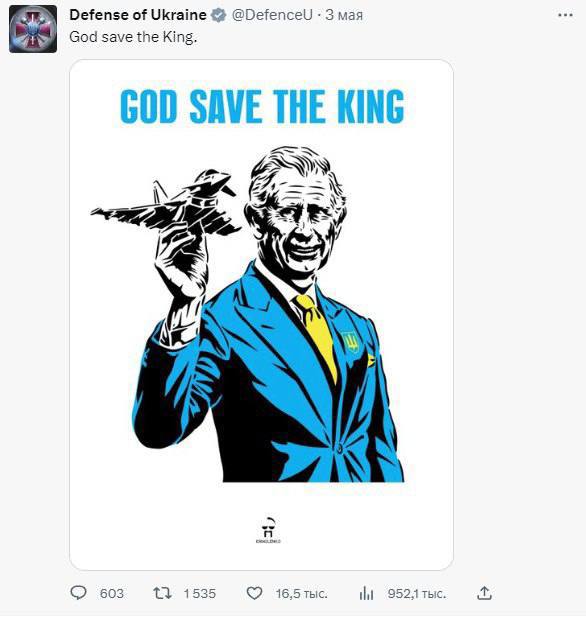This screenshot has width=586, height=625.
Task: Click the reply count 603
Action: click(112, 594)
